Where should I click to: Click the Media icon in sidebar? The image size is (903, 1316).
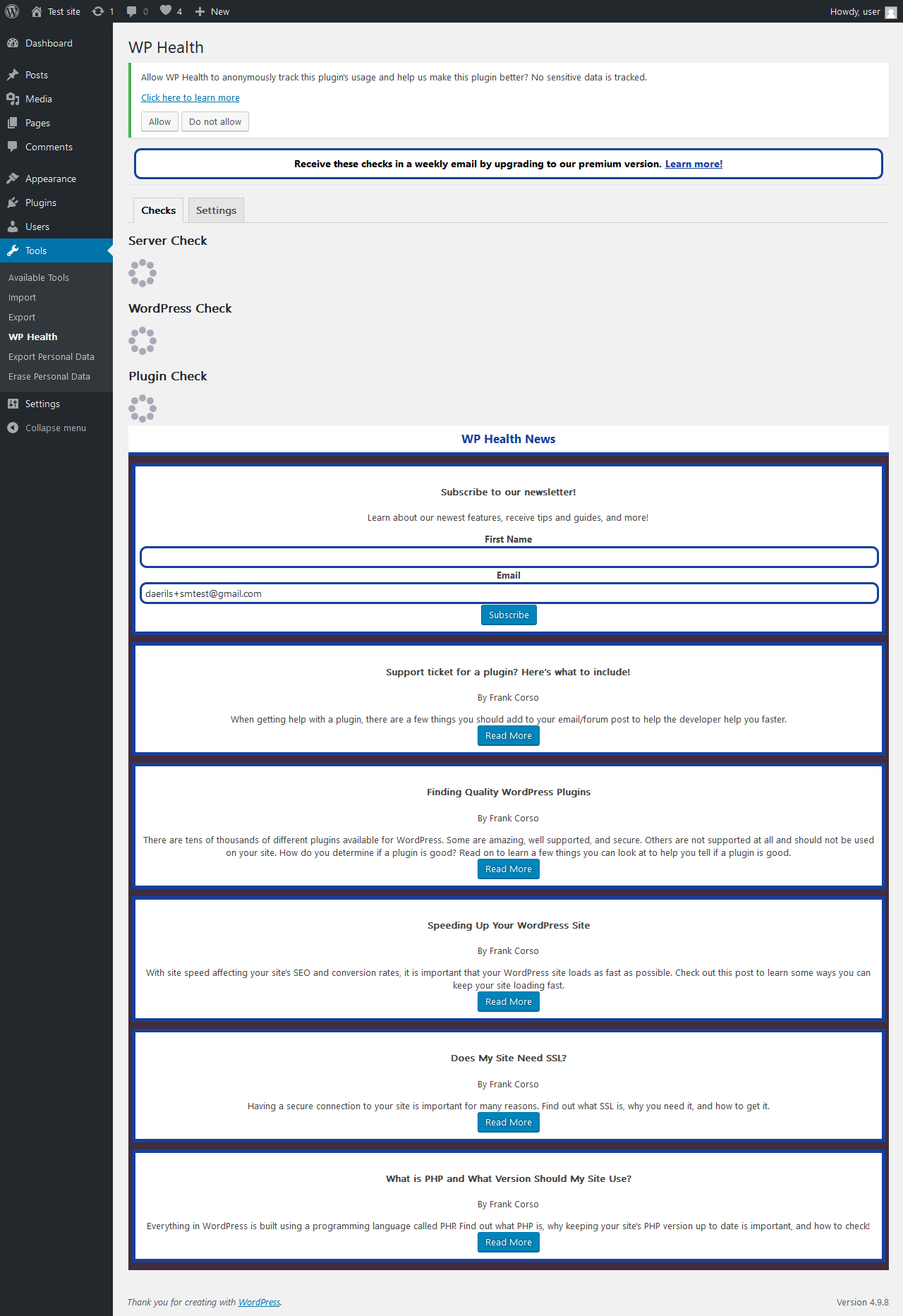(x=13, y=99)
